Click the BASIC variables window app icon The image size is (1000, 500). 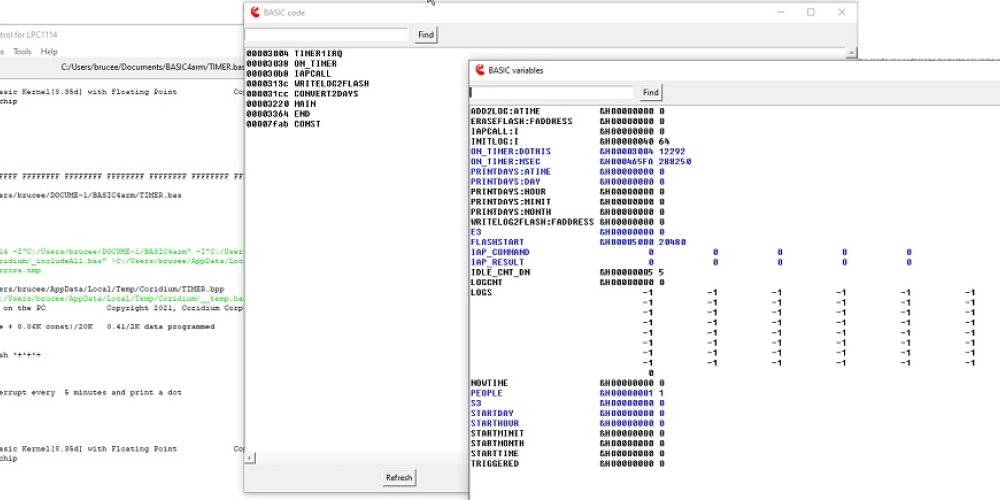479,70
